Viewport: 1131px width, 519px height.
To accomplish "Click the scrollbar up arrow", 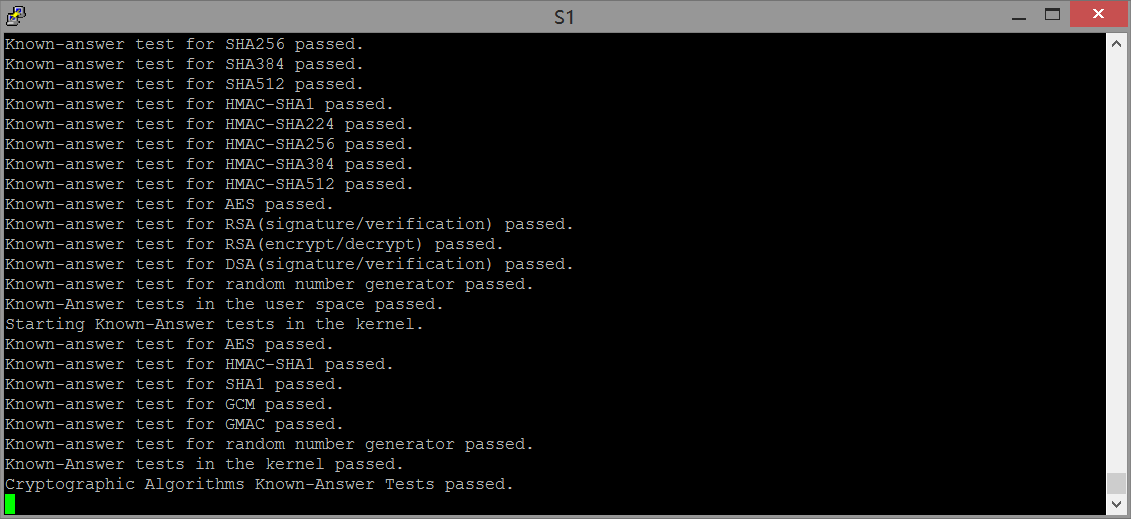I will coord(1116,43).
